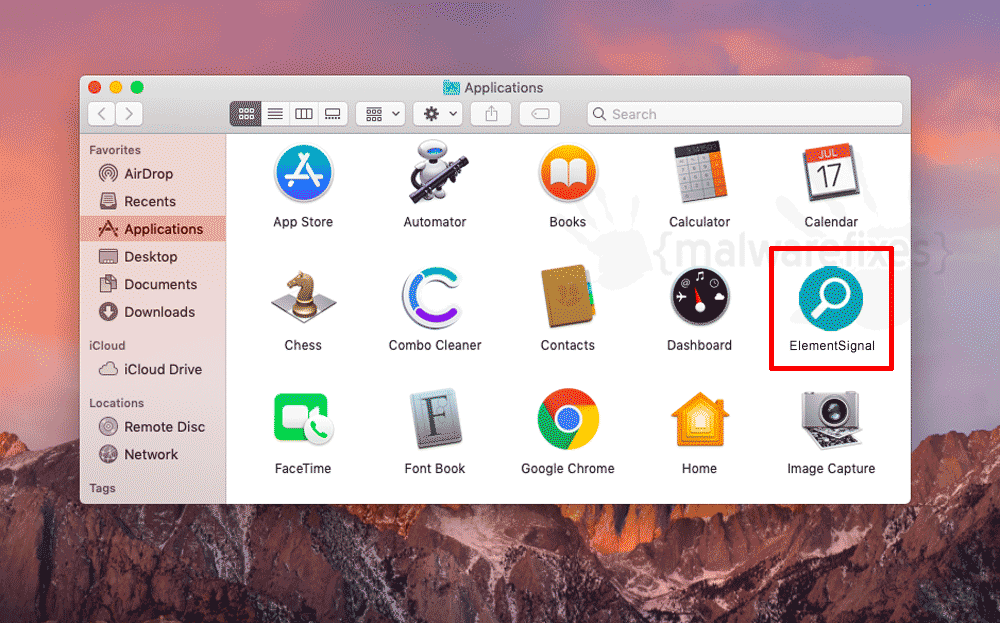Switch to list view
This screenshot has width=1000, height=623.
tap(275, 114)
